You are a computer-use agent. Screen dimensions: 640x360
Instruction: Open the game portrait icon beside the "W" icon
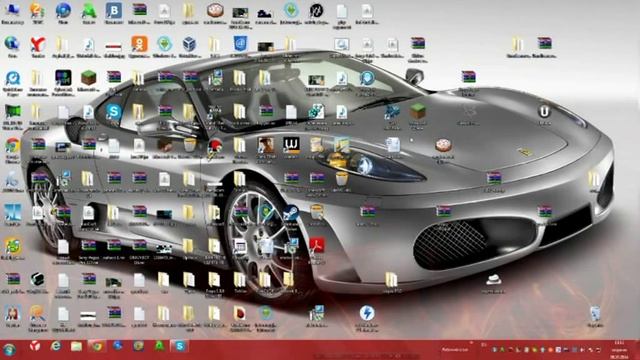pyautogui.click(x=265, y=145)
